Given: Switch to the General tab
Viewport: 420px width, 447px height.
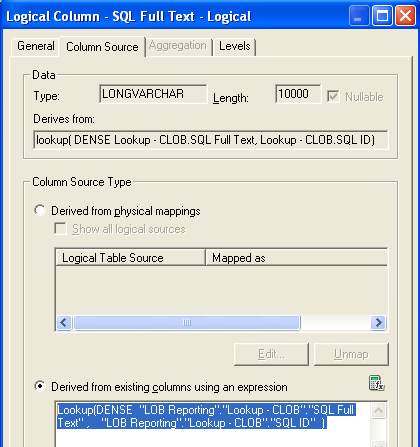Looking at the screenshot, I should (36, 46).
